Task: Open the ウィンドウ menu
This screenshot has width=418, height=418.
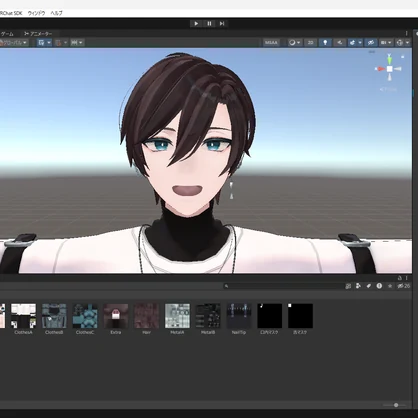Action: [36, 13]
